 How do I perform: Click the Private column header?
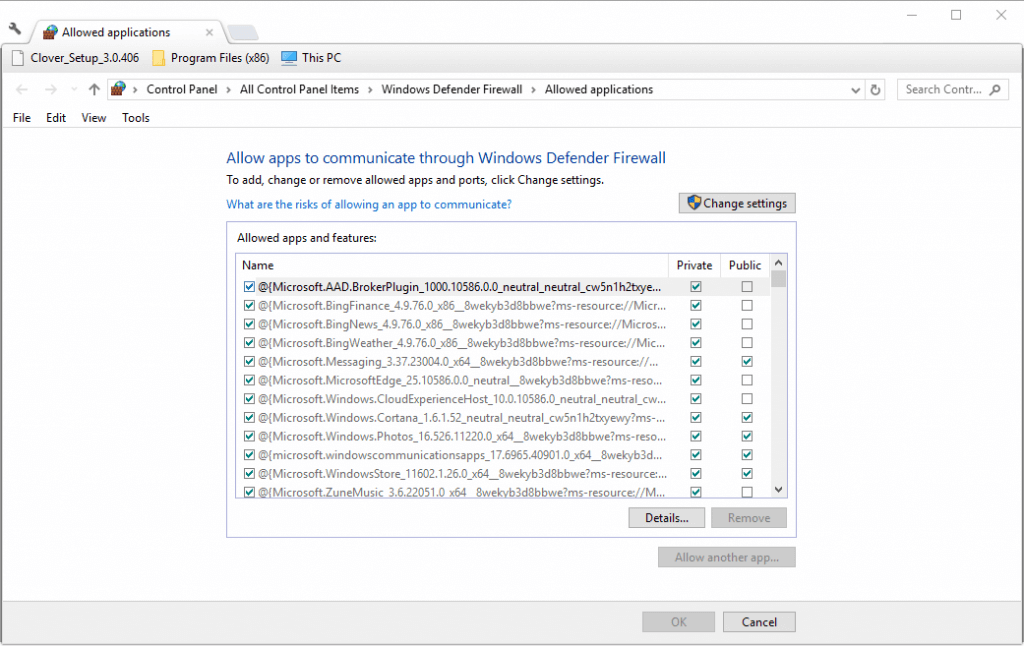click(694, 265)
